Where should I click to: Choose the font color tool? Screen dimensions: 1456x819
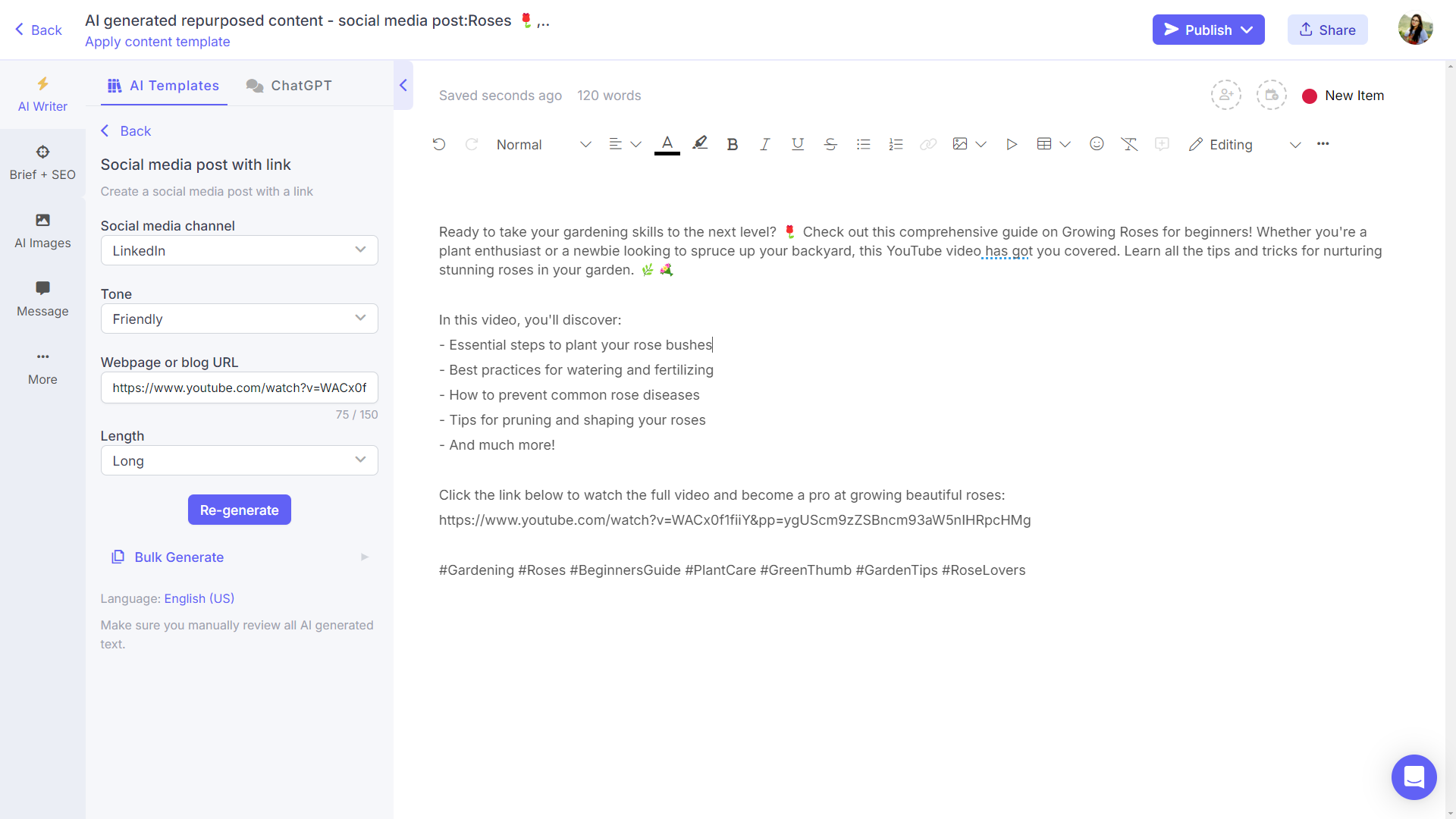[x=667, y=144]
